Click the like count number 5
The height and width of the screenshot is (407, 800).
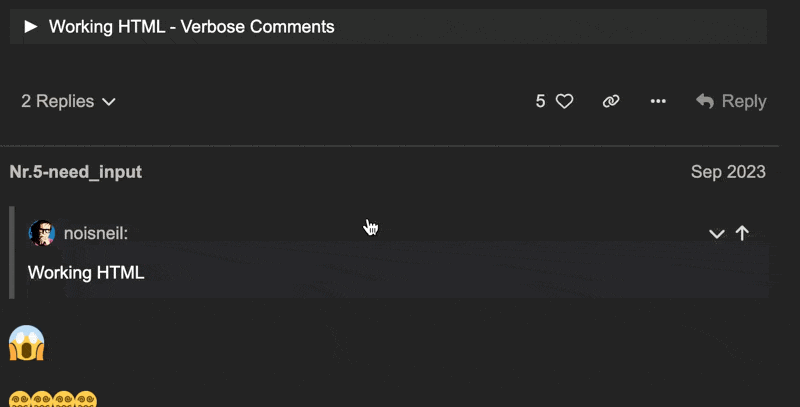pyautogui.click(x=541, y=101)
